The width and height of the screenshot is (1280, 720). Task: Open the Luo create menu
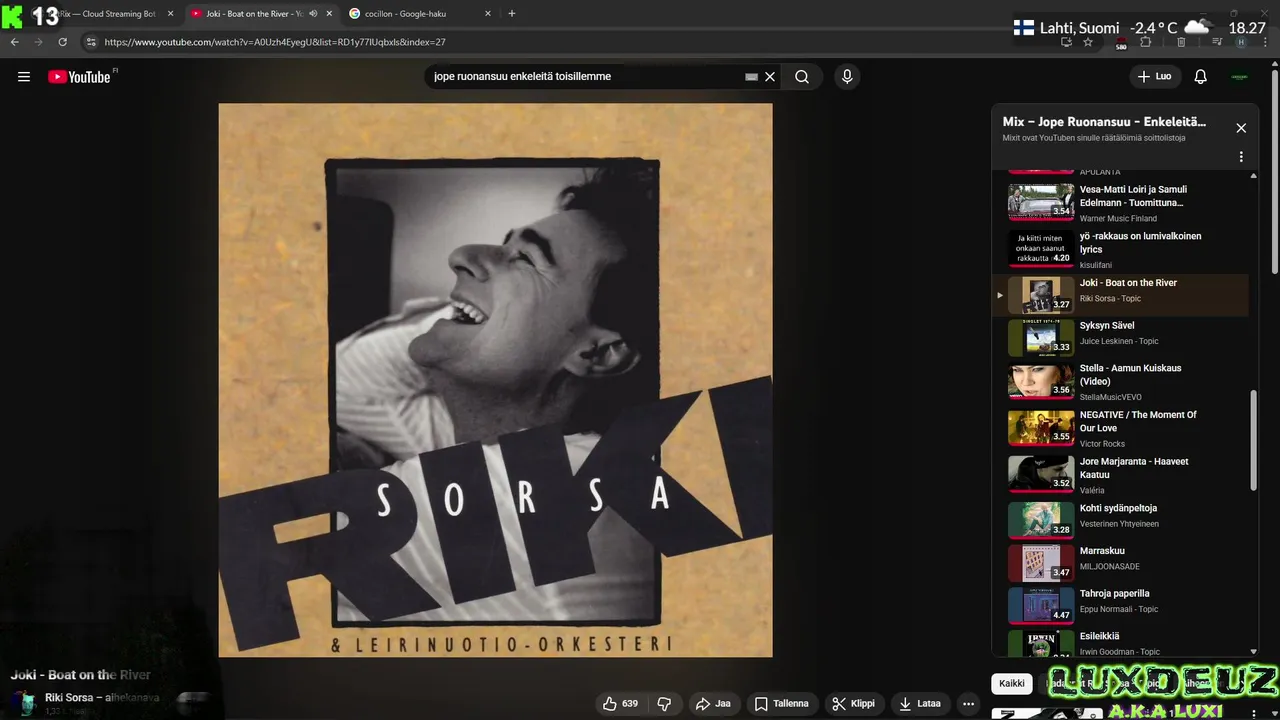(x=1154, y=77)
